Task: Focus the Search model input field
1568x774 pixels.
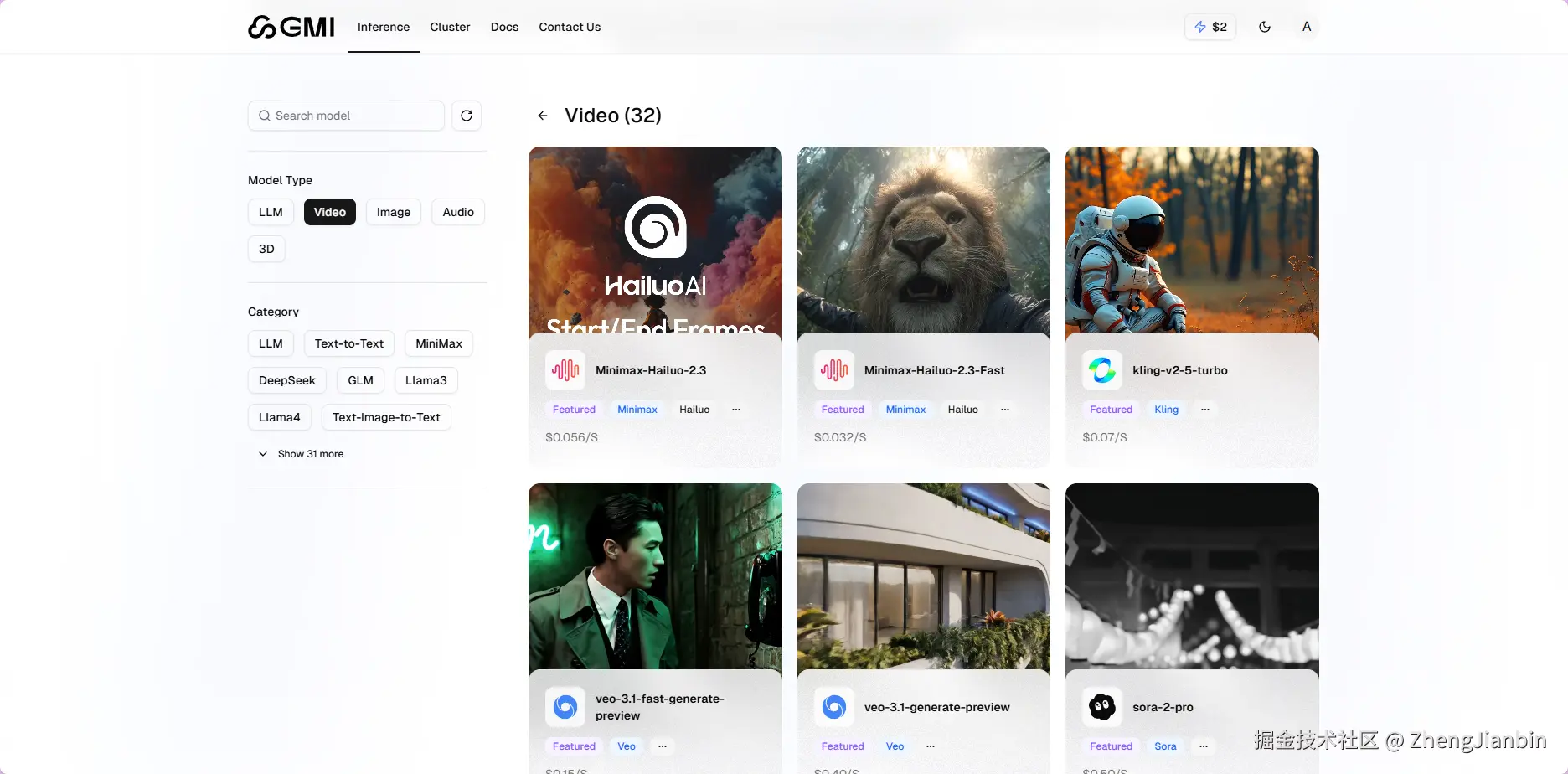Action: point(346,116)
